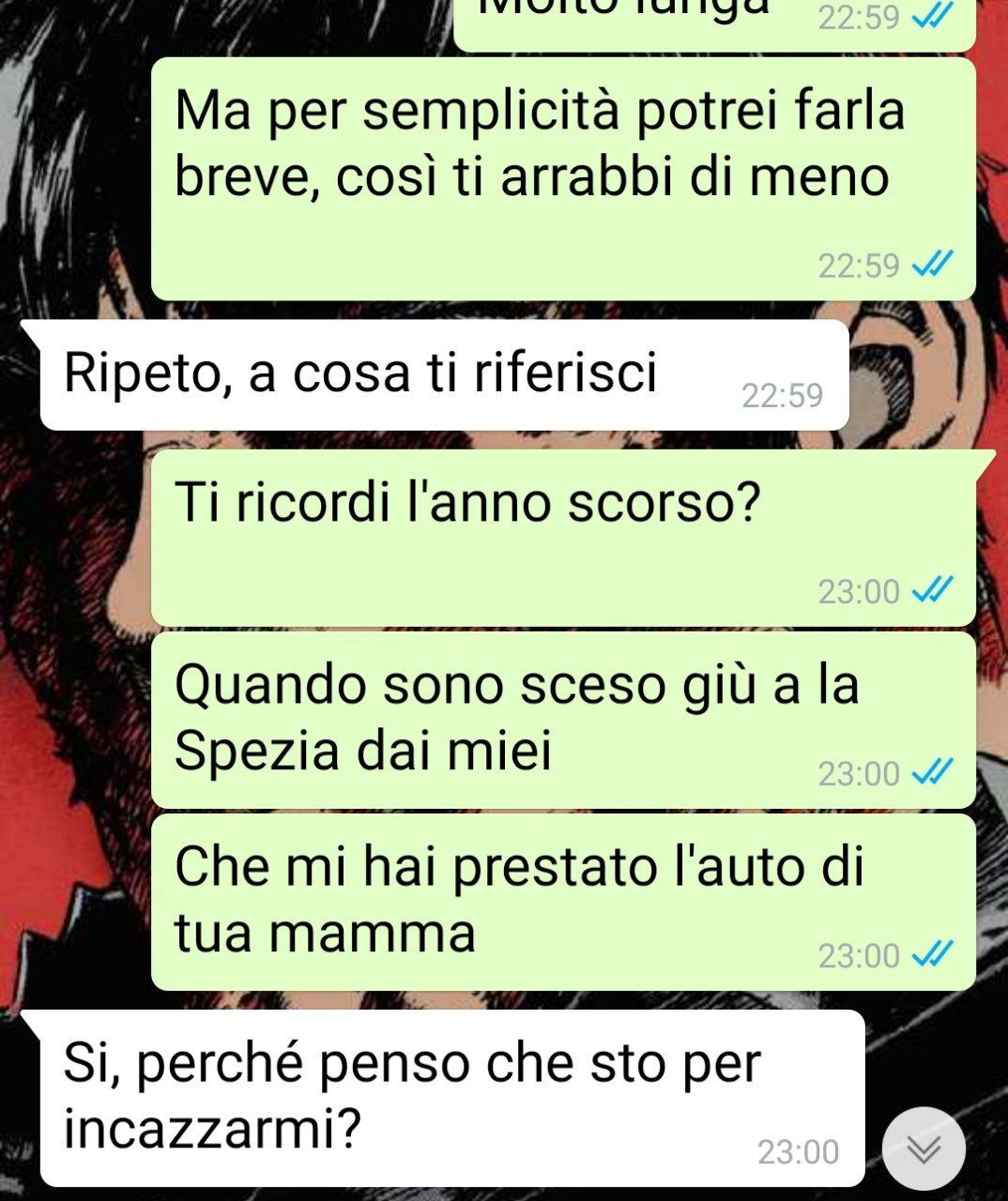This screenshot has height=1201, width=1008.
Task: Tap read ticks on 'così ti arrabbi di meno'
Action: (933, 265)
